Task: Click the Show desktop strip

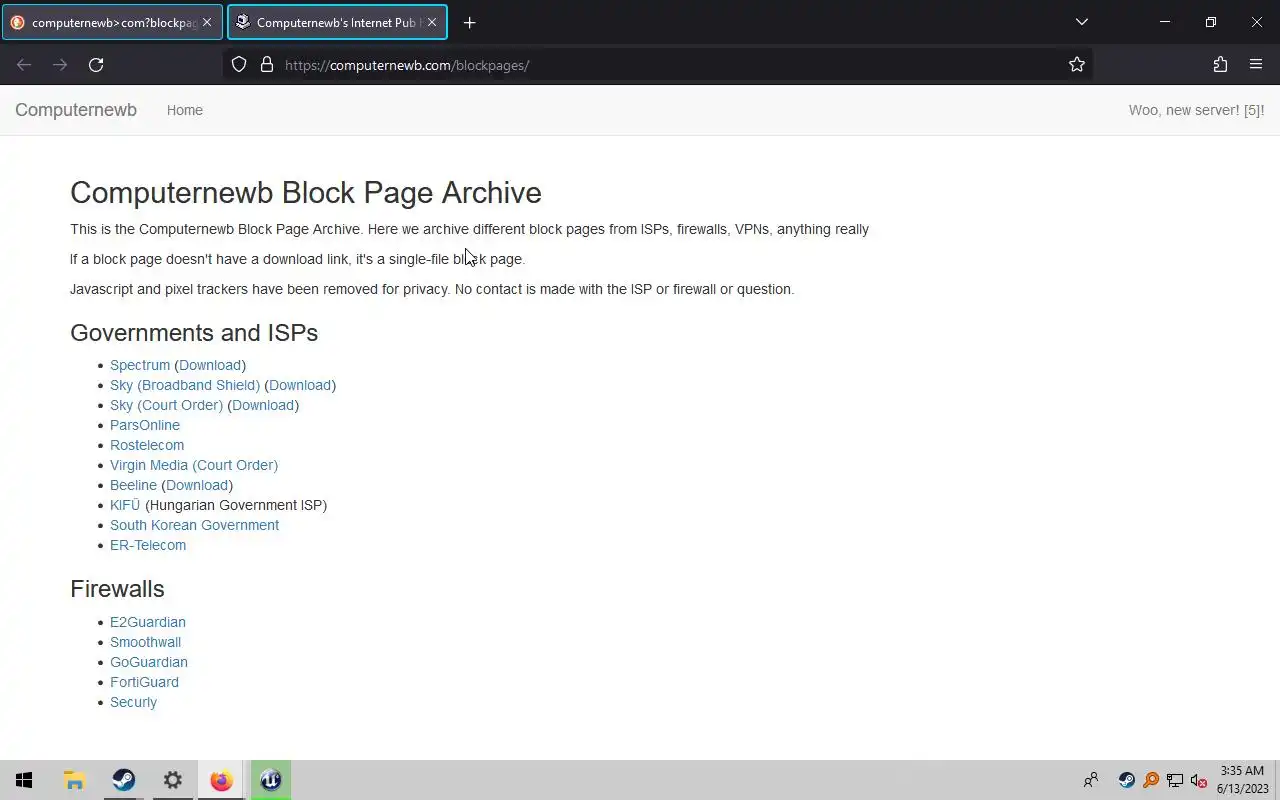Action: 1277,780
